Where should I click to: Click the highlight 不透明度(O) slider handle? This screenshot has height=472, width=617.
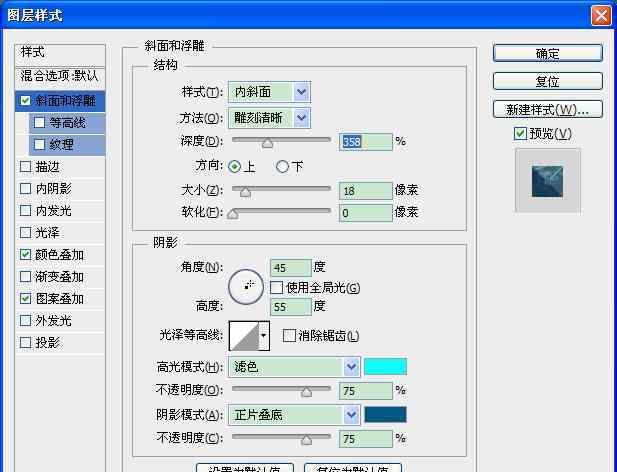(x=307, y=392)
